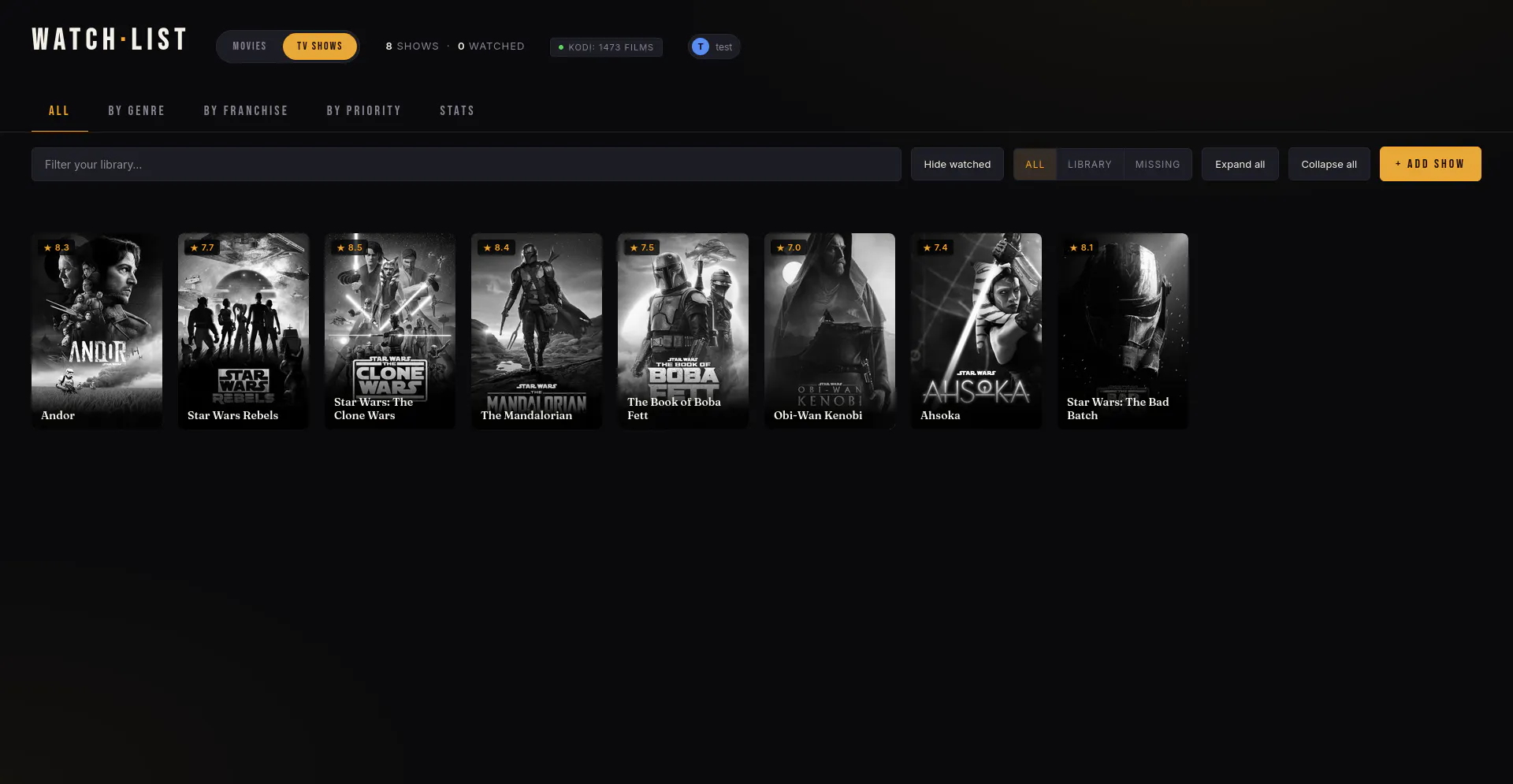
Task: Open the Star Wars Rebels poster card
Action: click(243, 331)
